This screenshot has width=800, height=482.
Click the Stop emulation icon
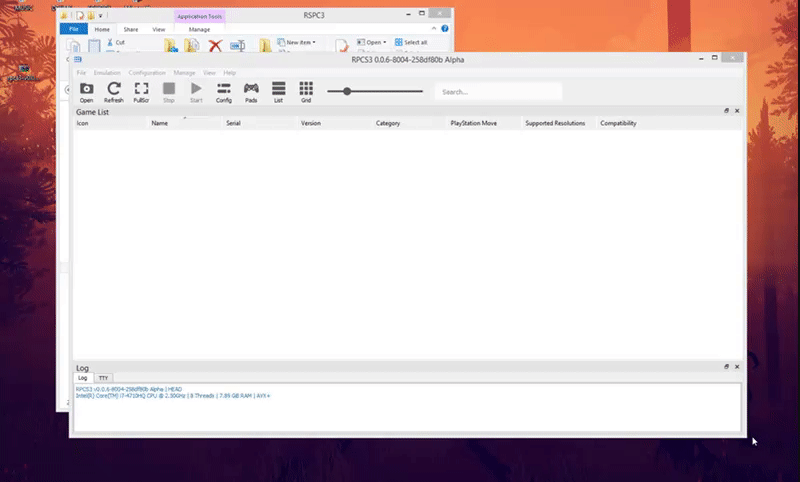coord(169,92)
